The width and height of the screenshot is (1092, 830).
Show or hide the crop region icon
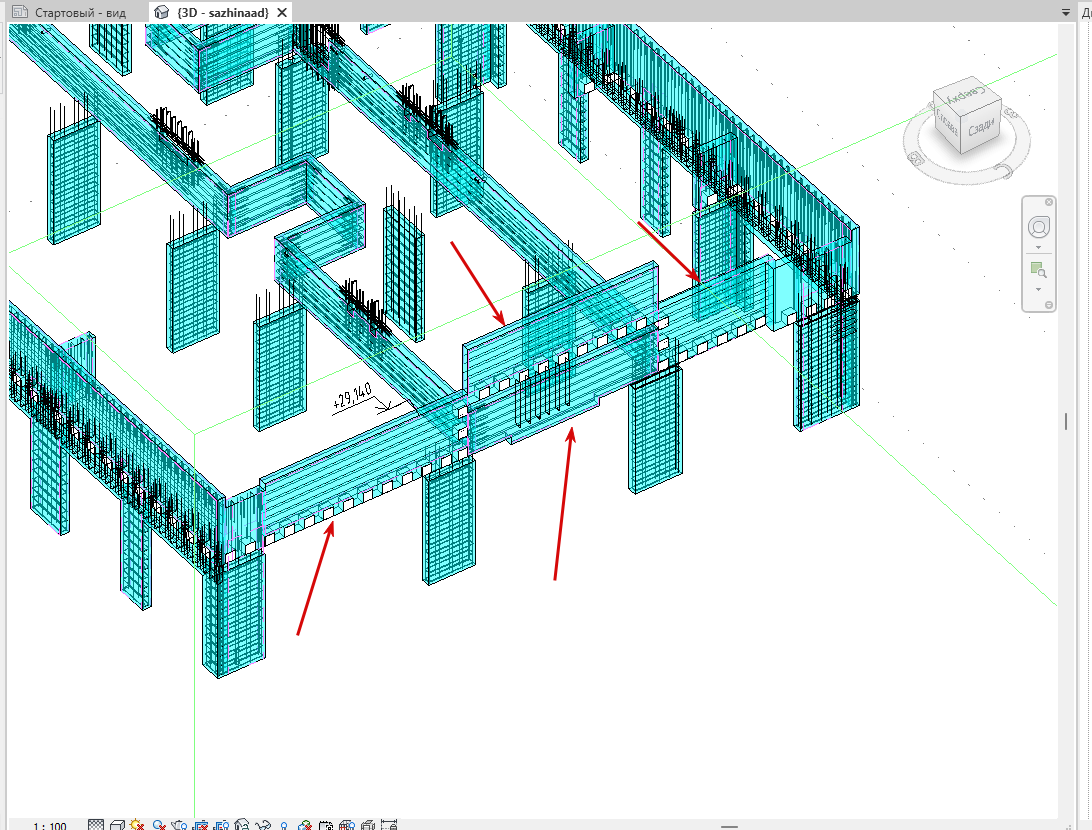tap(221, 825)
